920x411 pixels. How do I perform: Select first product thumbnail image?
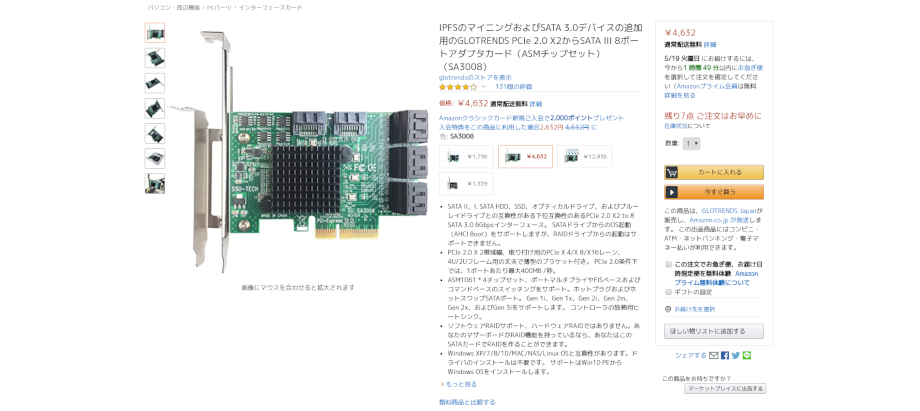coord(155,33)
